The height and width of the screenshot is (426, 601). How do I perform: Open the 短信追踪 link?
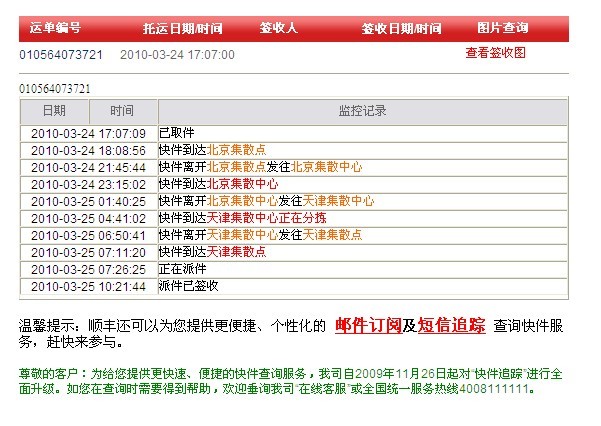pos(451,325)
